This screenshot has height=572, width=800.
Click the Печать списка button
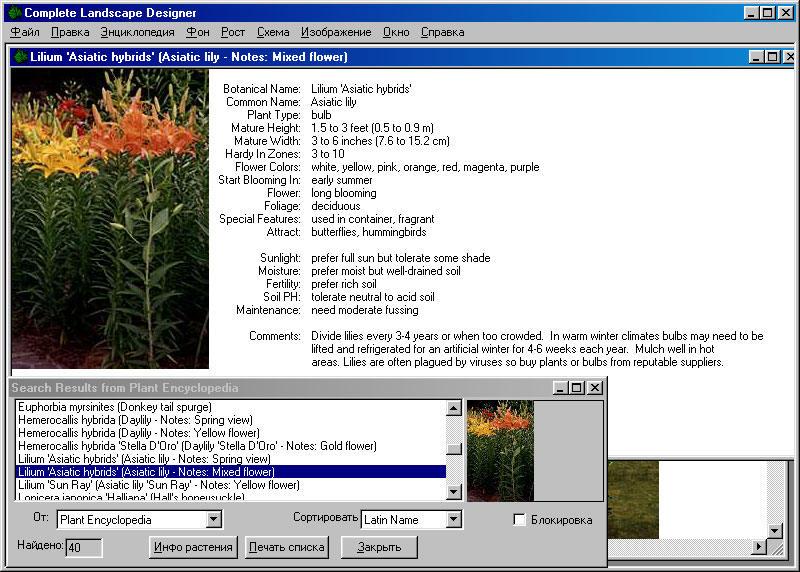(x=287, y=547)
